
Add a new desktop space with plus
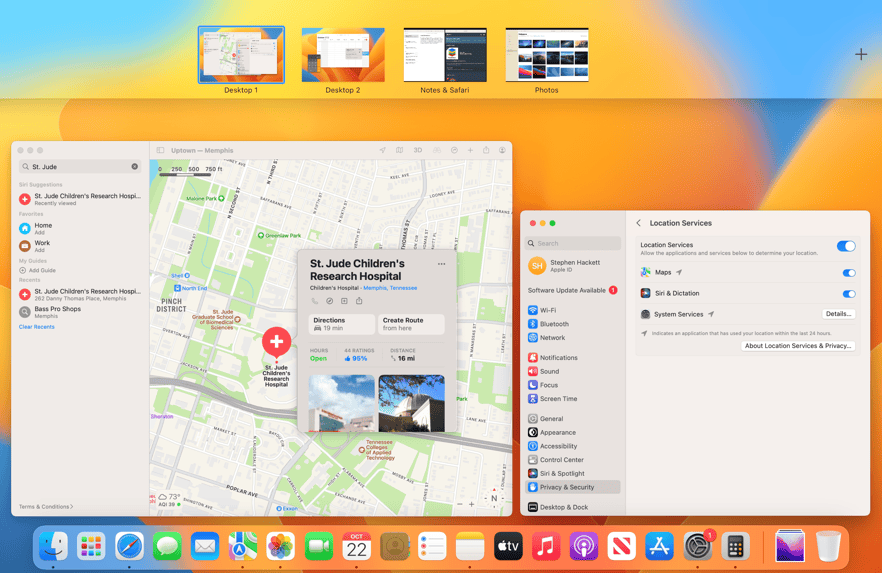click(861, 55)
